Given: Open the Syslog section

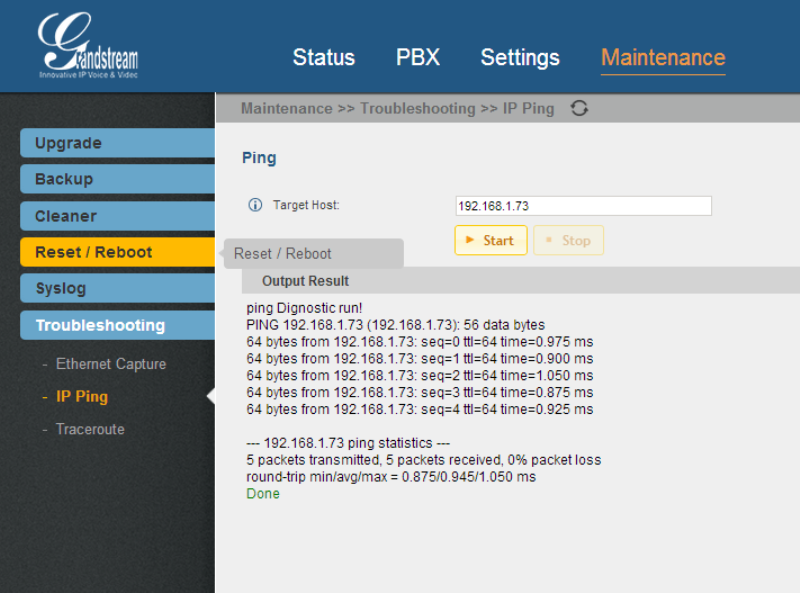Looking at the screenshot, I should tap(117, 289).
